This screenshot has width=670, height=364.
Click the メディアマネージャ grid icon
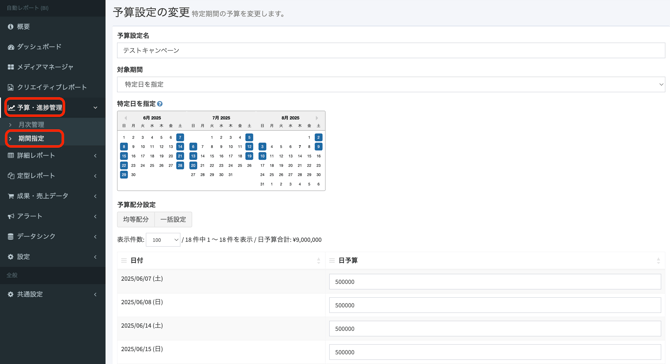11,67
